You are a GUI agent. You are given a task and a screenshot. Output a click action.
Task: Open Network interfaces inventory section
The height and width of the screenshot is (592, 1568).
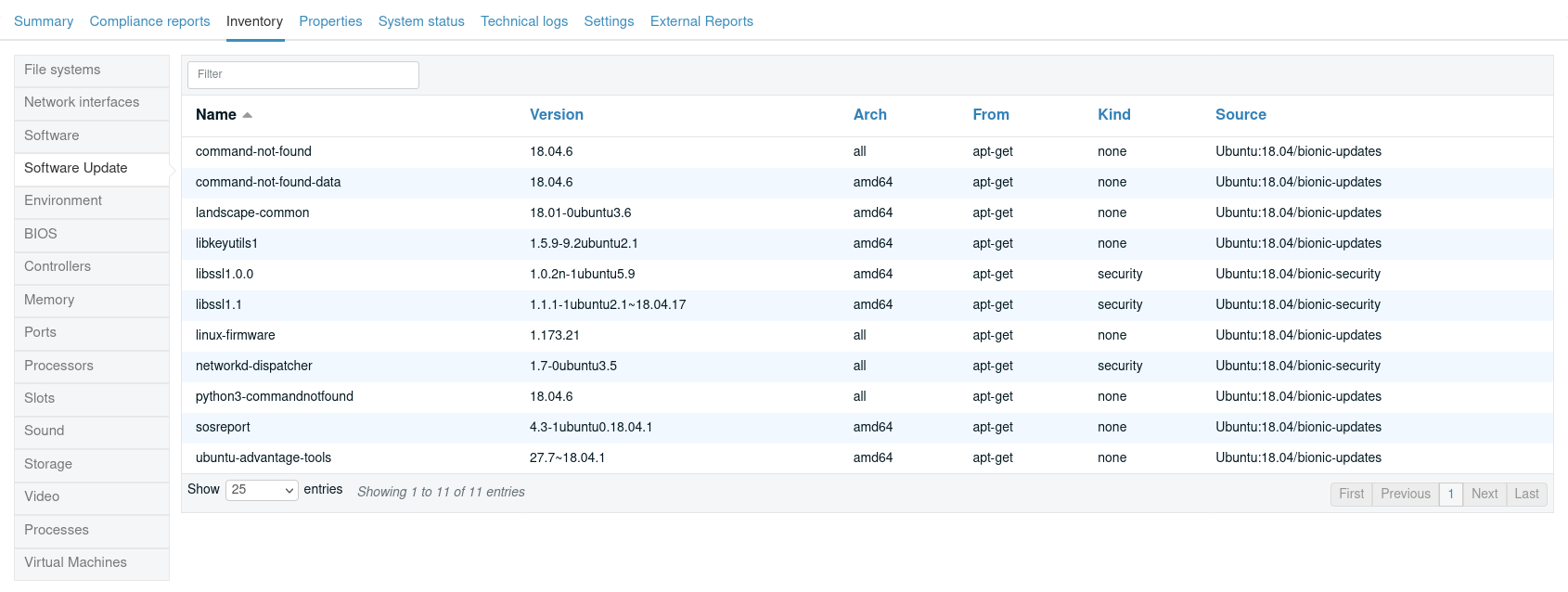pyautogui.click(x=82, y=102)
